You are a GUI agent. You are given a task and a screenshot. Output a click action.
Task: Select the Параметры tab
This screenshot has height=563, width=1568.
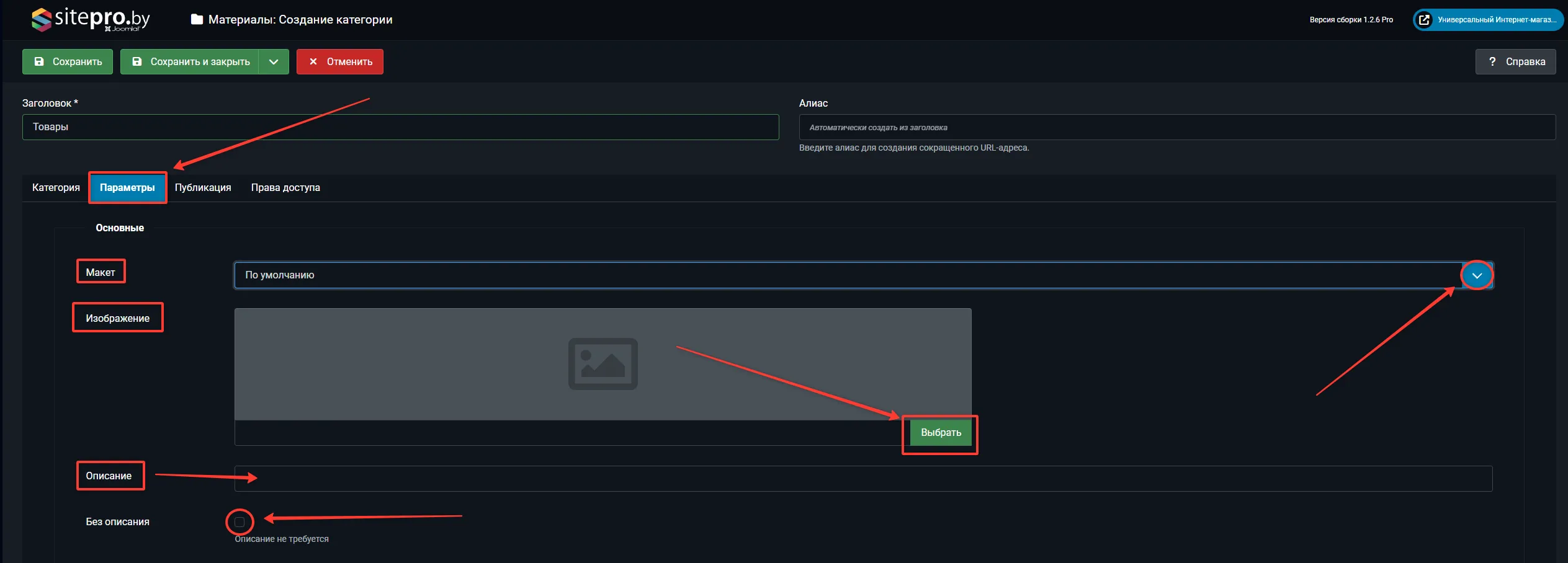(x=127, y=188)
